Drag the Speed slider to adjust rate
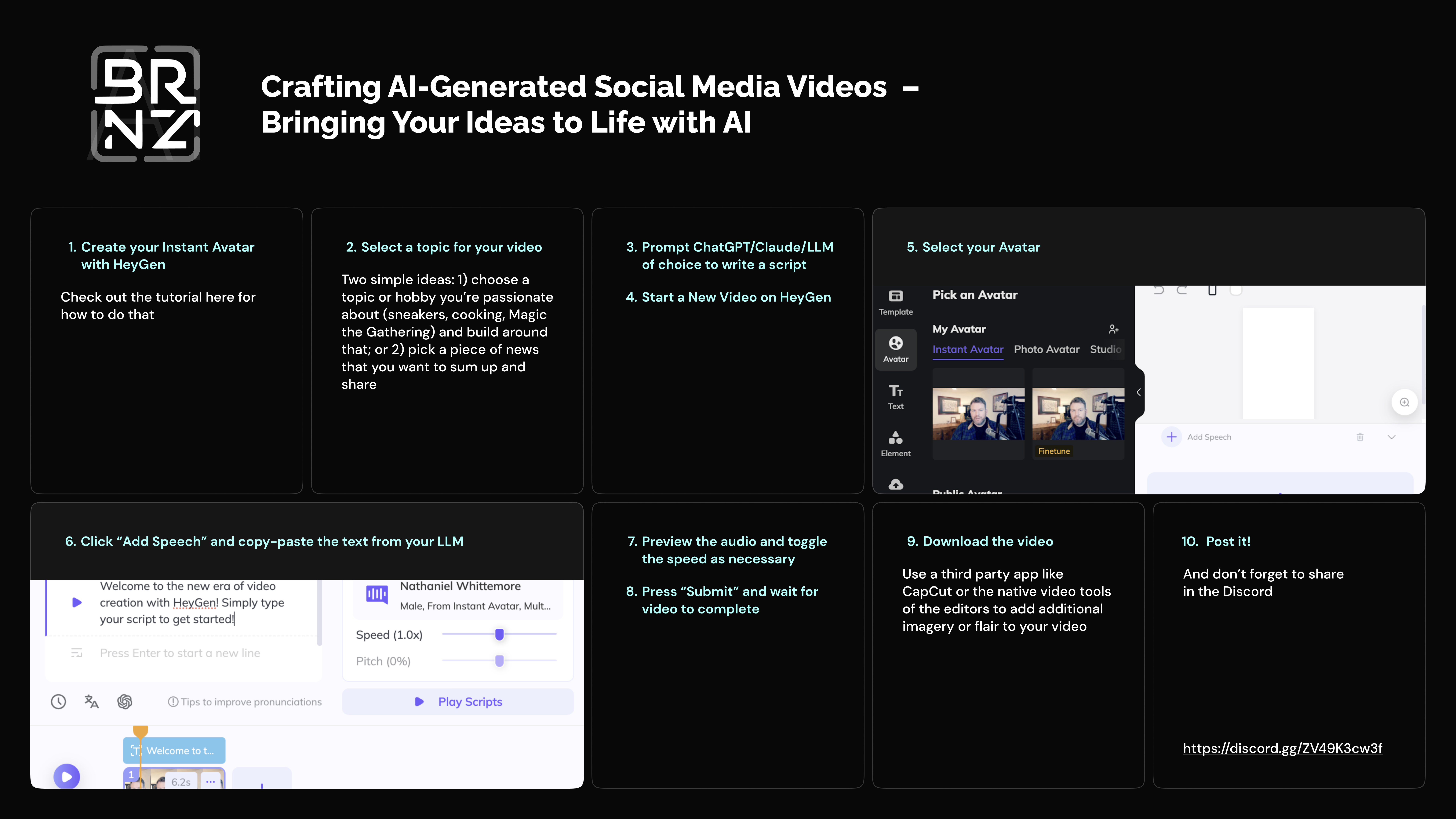The height and width of the screenshot is (819, 1456). [x=499, y=634]
